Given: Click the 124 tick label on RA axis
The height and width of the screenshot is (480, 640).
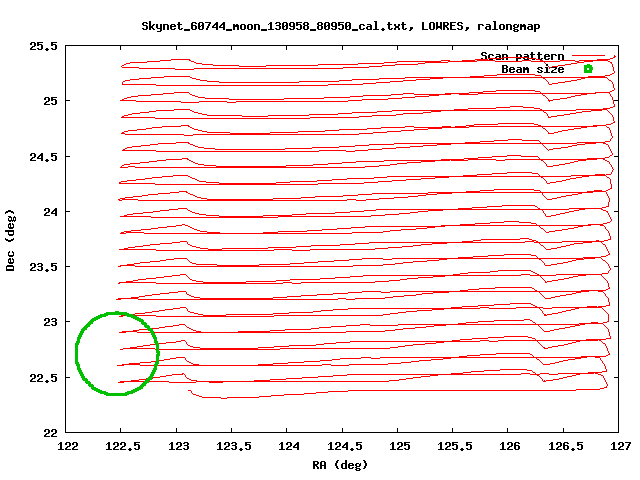Looking at the screenshot, I should click(289, 446).
